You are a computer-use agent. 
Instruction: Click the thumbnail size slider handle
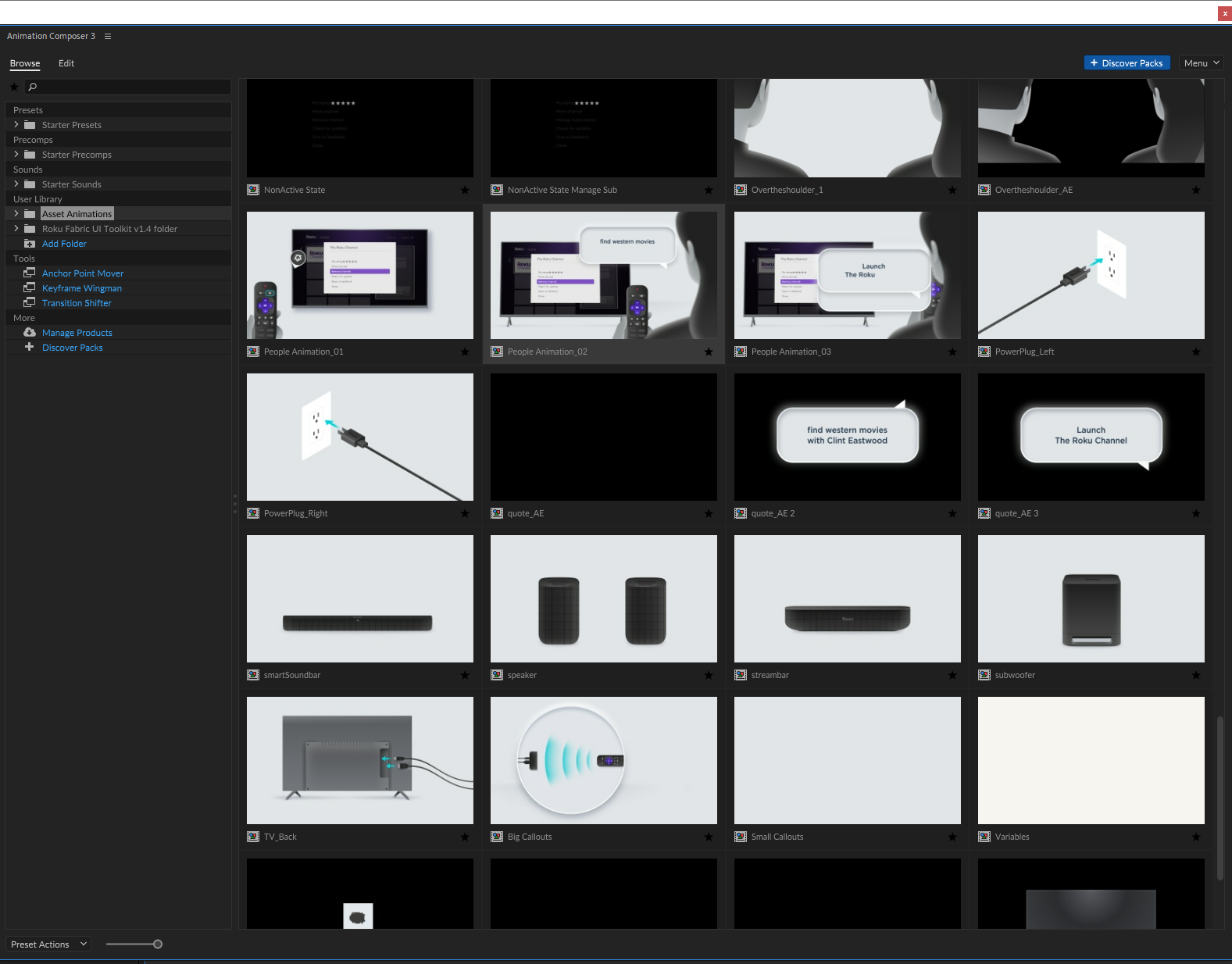pos(158,944)
